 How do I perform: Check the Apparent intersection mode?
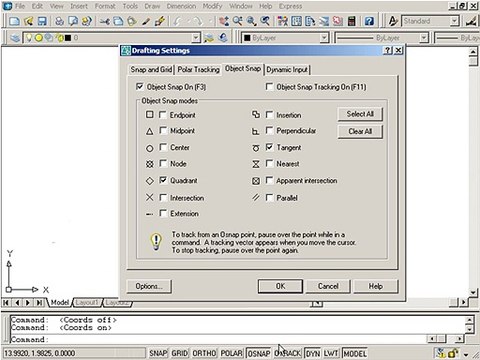point(269,180)
